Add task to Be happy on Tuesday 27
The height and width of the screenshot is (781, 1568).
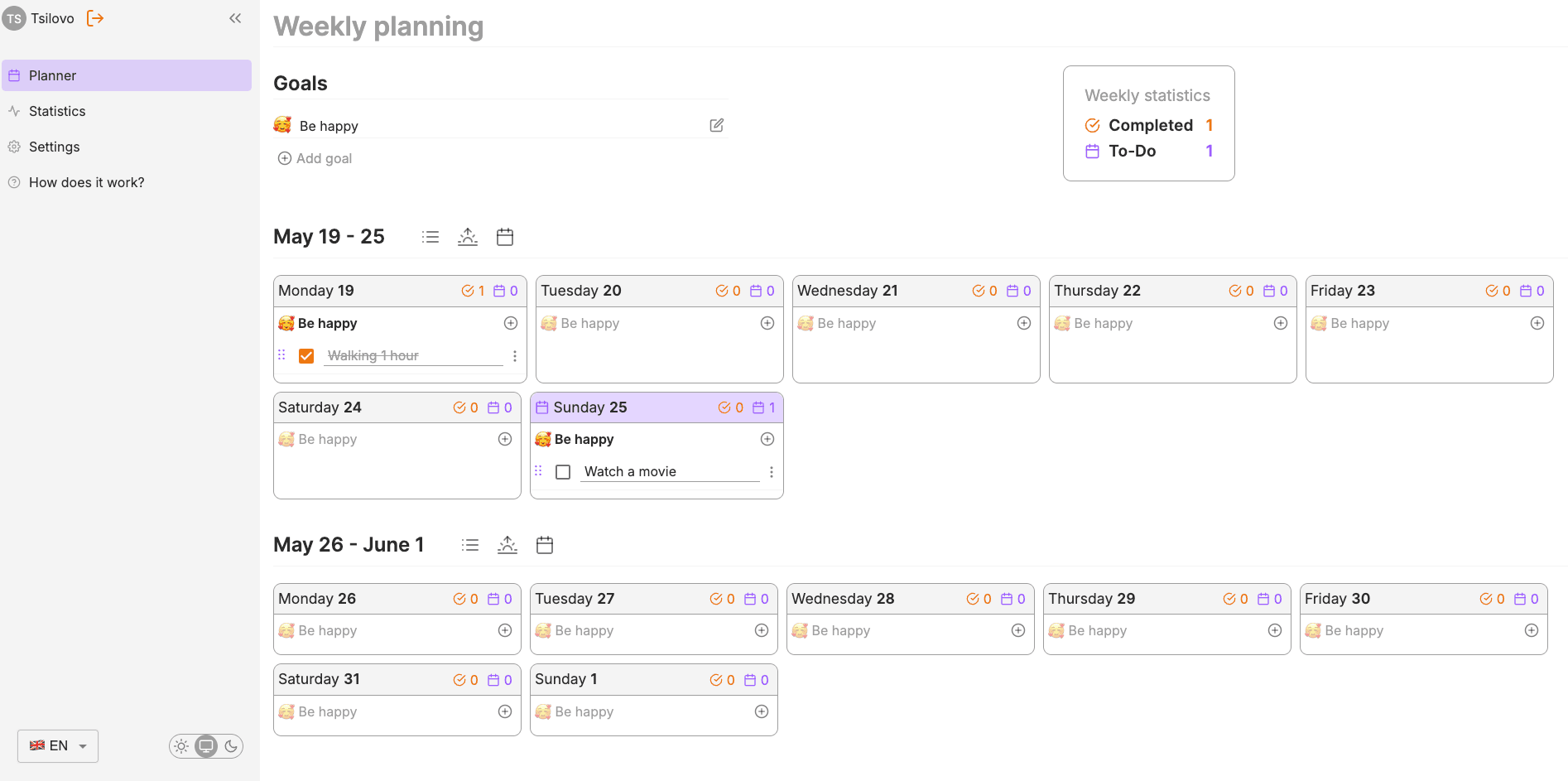coord(762,630)
